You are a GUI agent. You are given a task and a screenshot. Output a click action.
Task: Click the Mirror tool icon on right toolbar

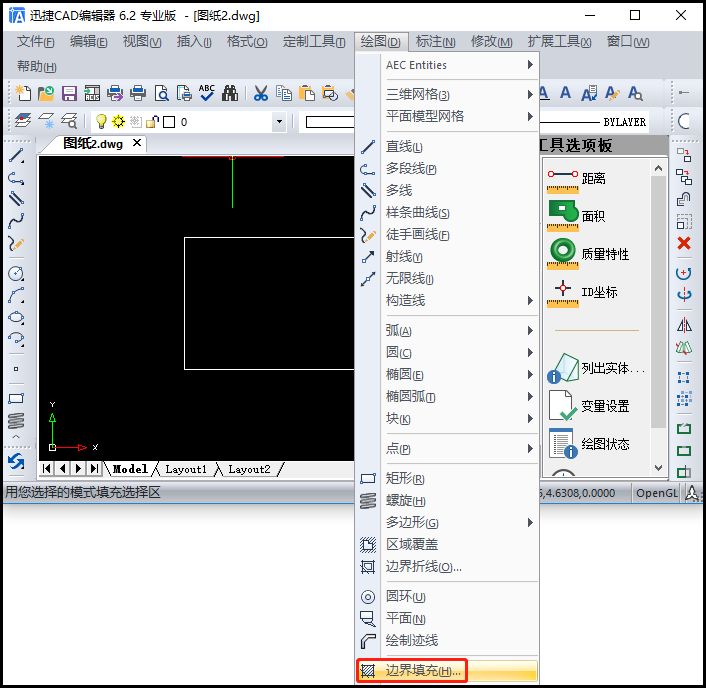point(684,325)
